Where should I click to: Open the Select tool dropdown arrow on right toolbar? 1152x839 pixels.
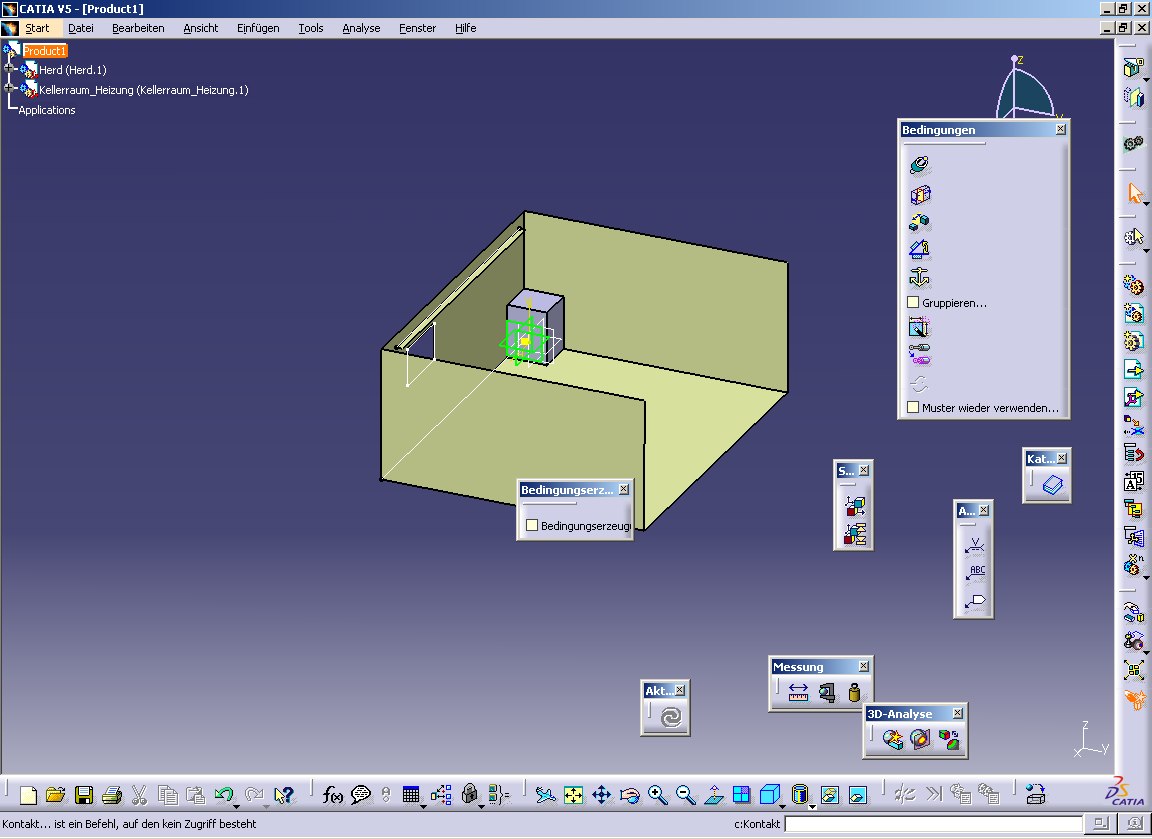point(1146,204)
